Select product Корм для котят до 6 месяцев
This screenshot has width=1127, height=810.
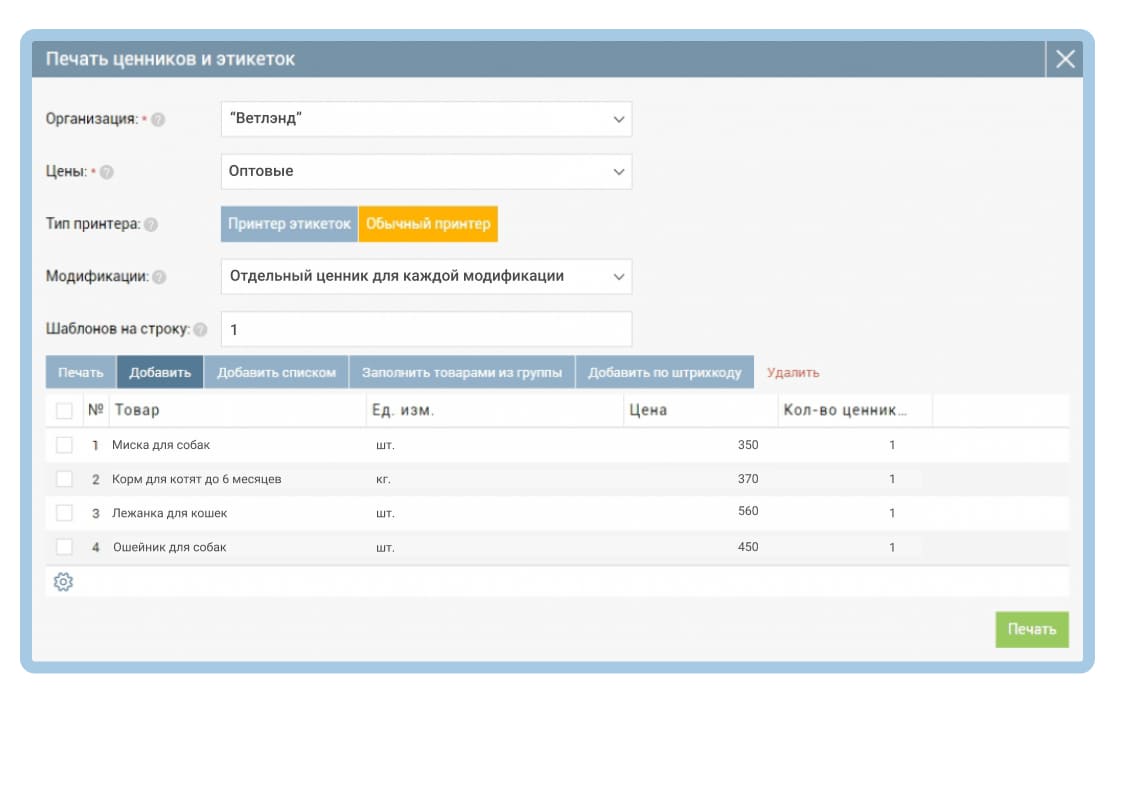[196, 479]
